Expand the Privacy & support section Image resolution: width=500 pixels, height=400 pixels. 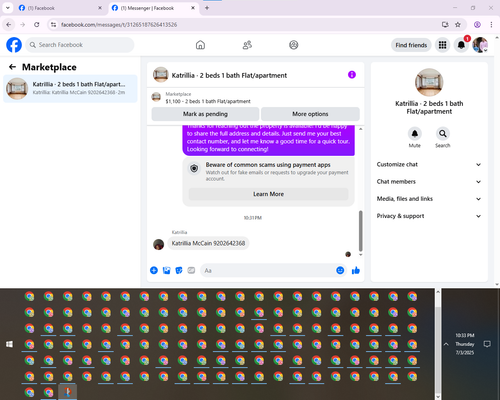pyautogui.click(x=429, y=216)
